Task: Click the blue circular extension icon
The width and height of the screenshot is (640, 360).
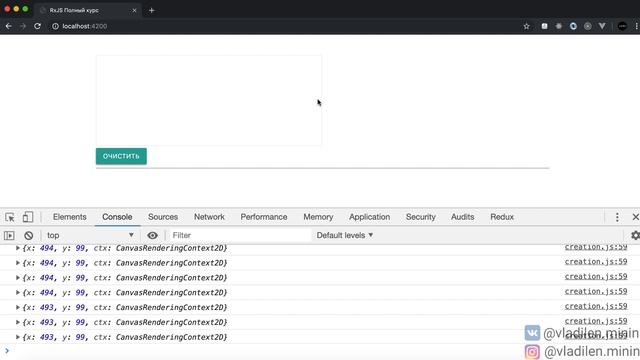Action: (573, 26)
